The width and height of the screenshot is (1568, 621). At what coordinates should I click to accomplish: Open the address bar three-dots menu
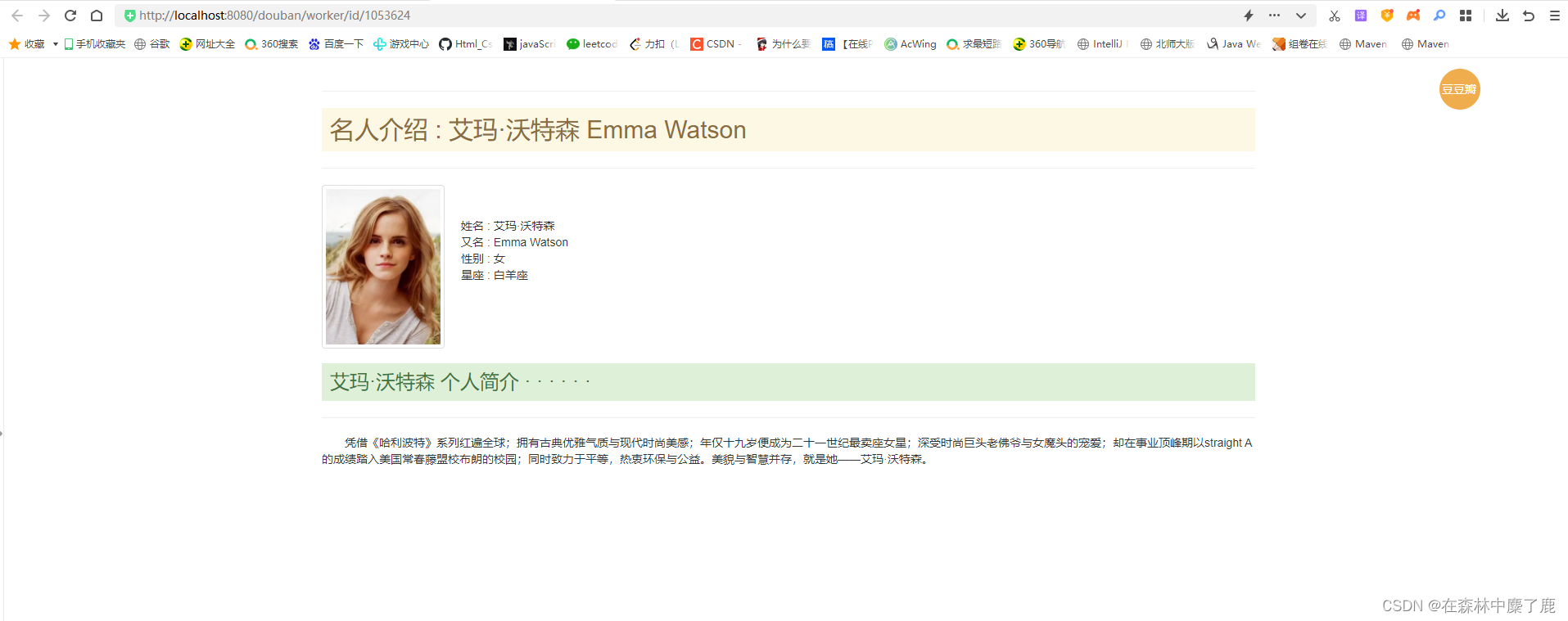click(1274, 16)
